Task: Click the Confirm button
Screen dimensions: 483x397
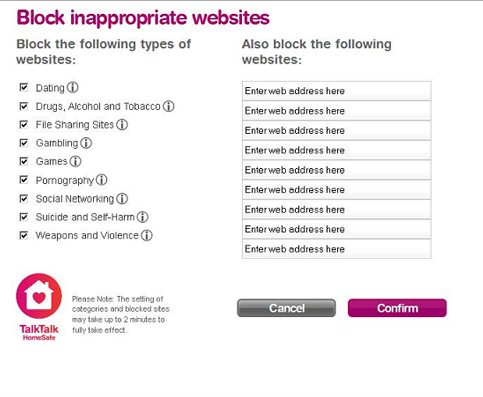Action: click(x=397, y=308)
